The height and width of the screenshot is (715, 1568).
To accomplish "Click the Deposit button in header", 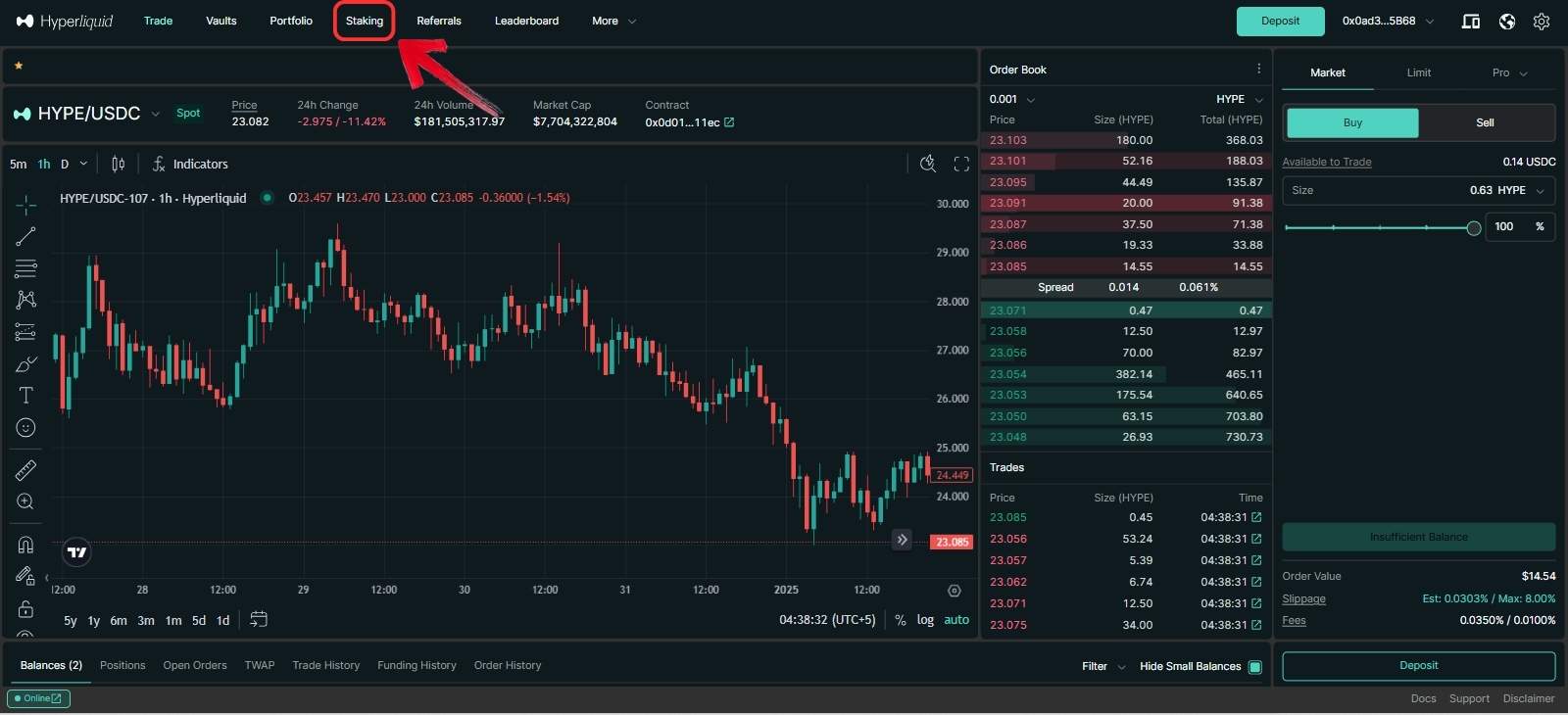I will click(1280, 21).
